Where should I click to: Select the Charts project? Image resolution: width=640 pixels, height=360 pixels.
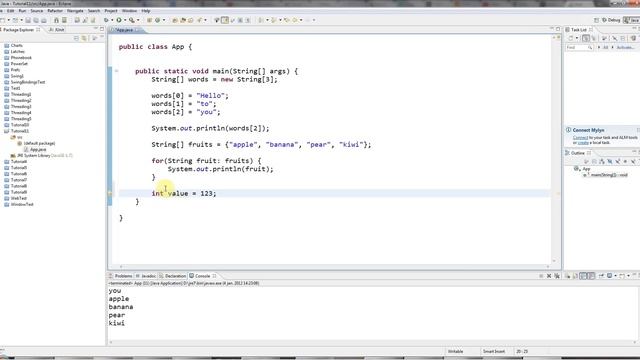[x=13, y=45]
